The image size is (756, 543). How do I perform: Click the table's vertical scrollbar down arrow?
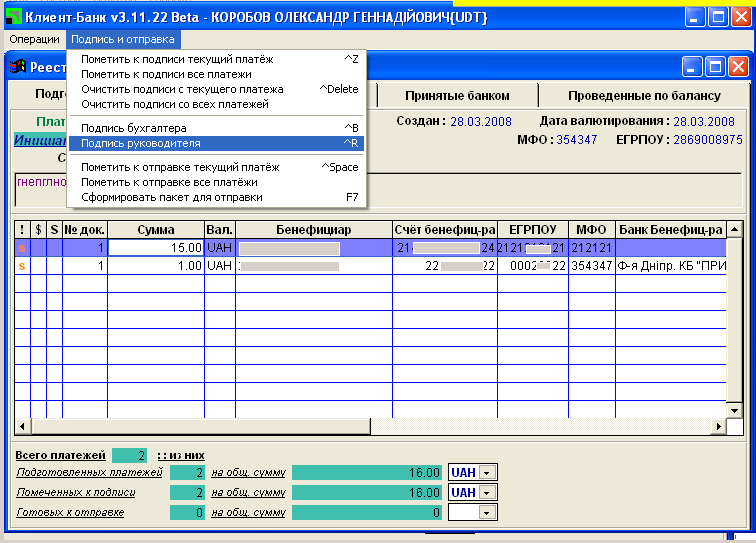pos(735,410)
